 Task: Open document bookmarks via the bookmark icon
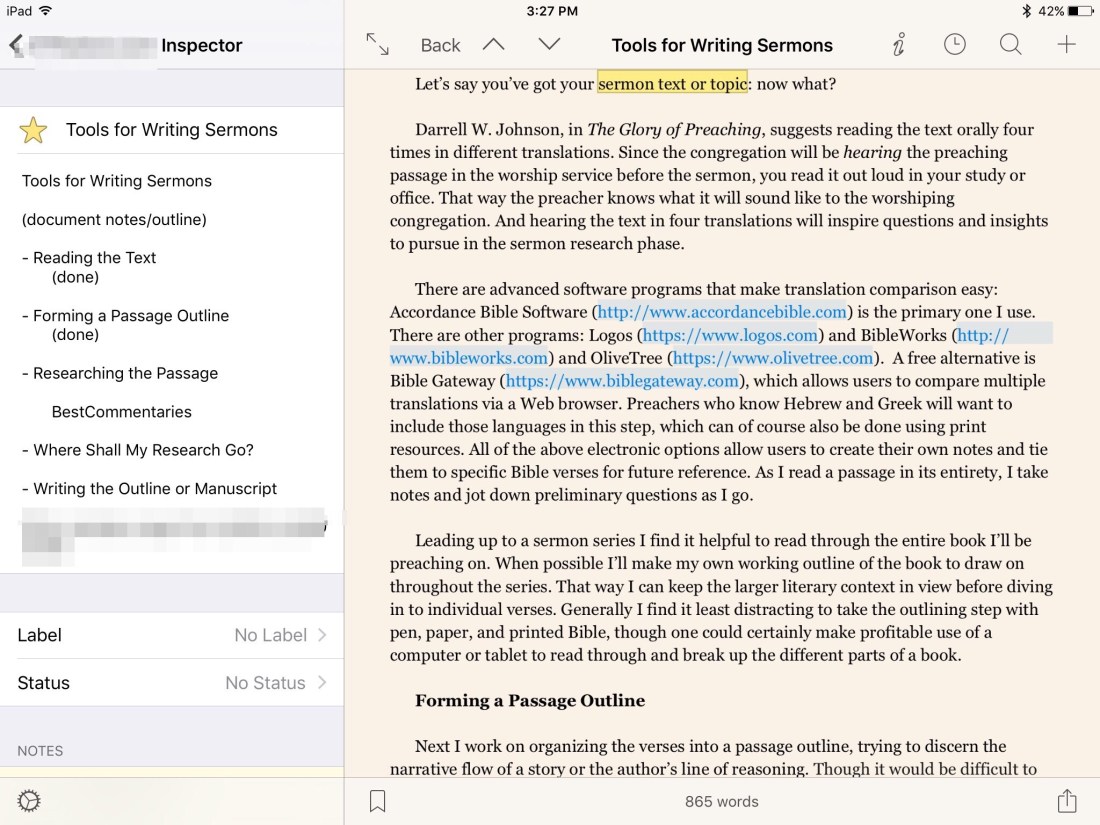coord(377,800)
